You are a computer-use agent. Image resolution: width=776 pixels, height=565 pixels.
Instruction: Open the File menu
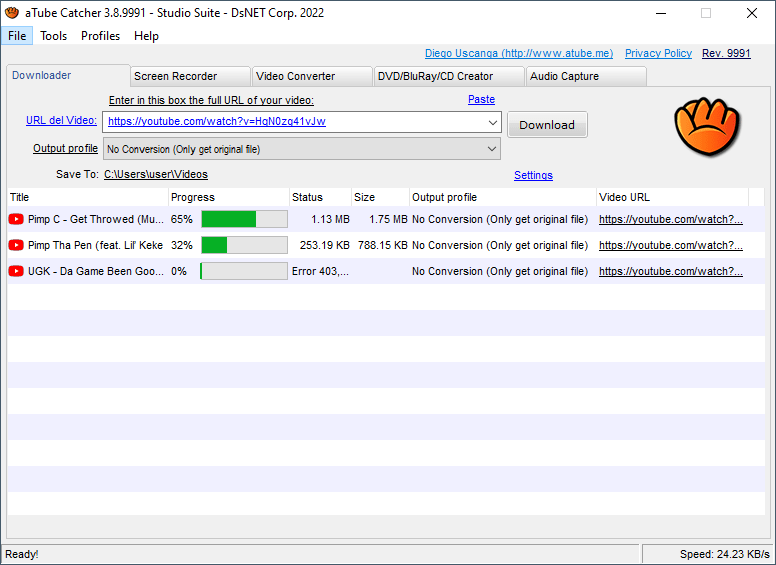pyautogui.click(x=17, y=36)
